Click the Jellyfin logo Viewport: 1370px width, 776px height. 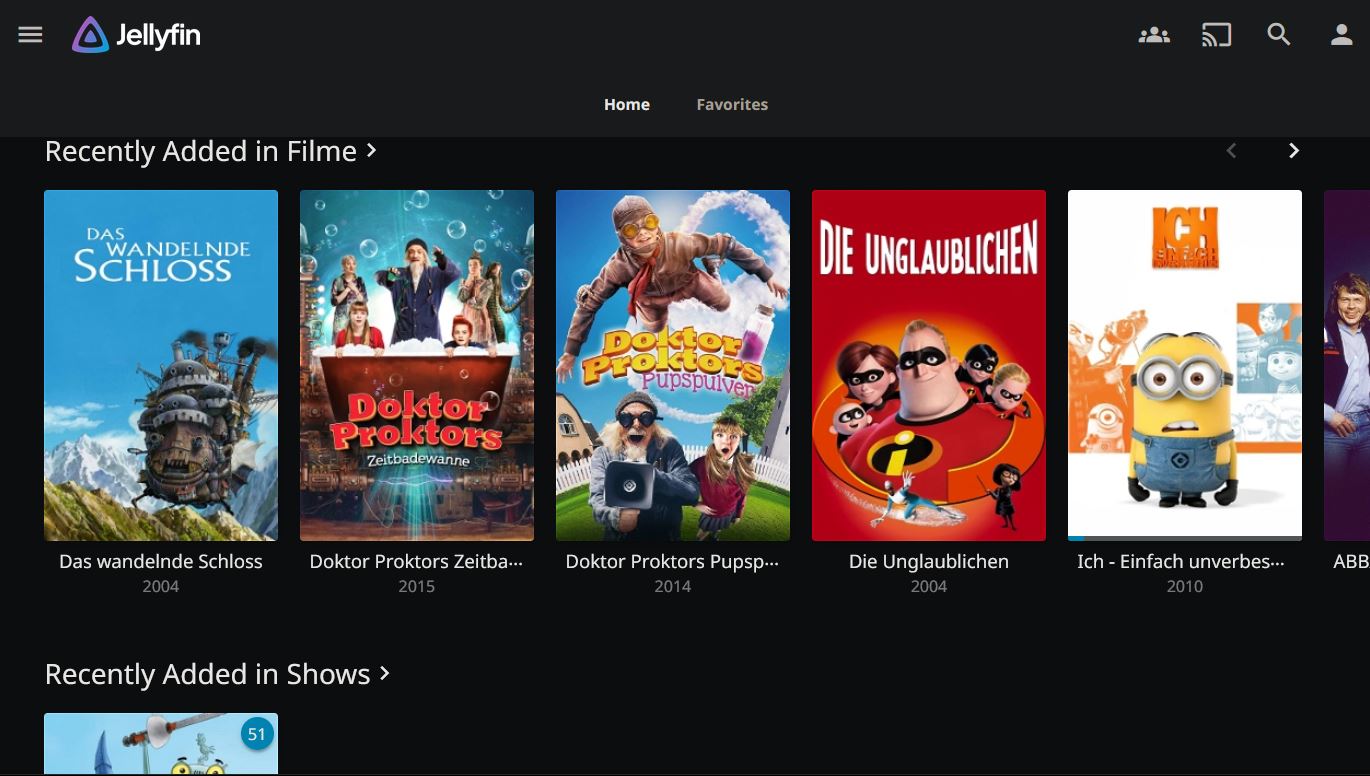[136, 35]
